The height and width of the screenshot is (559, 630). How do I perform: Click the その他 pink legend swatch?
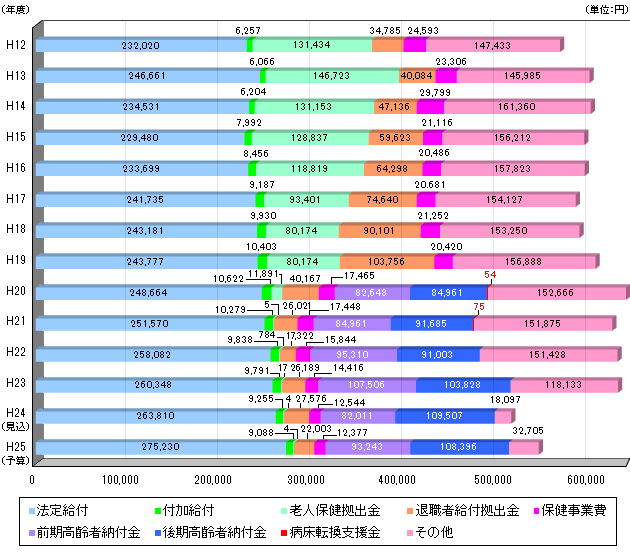pyautogui.click(x=410, y=533)
